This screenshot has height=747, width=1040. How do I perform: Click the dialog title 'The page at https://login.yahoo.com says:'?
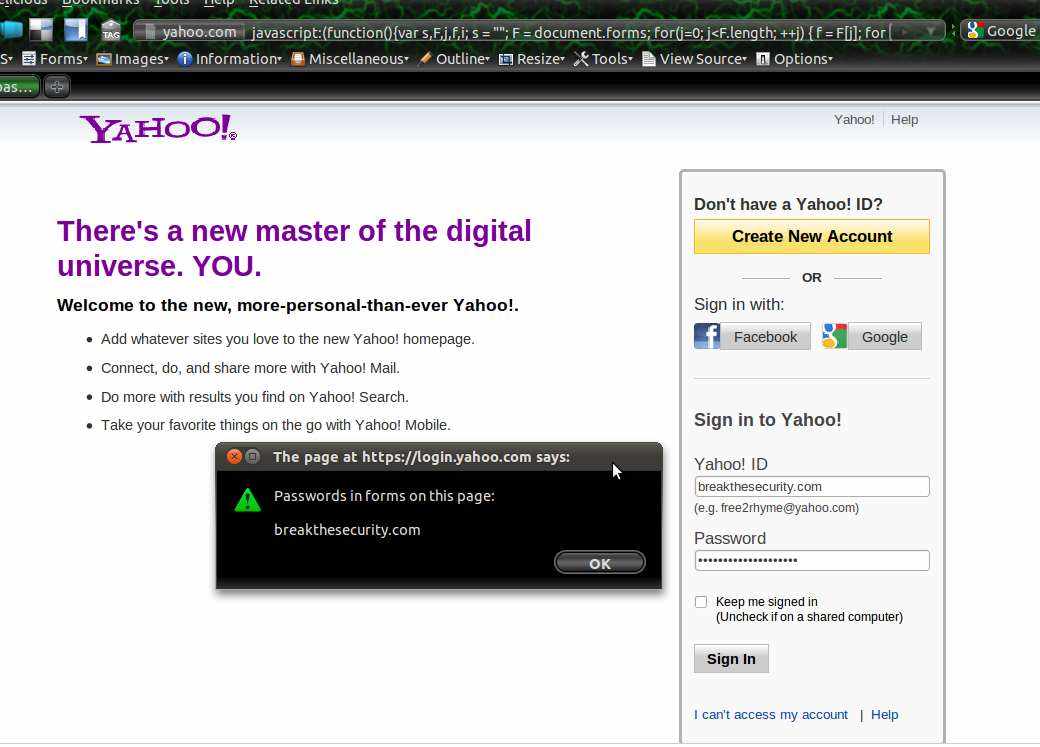(422, 456)
